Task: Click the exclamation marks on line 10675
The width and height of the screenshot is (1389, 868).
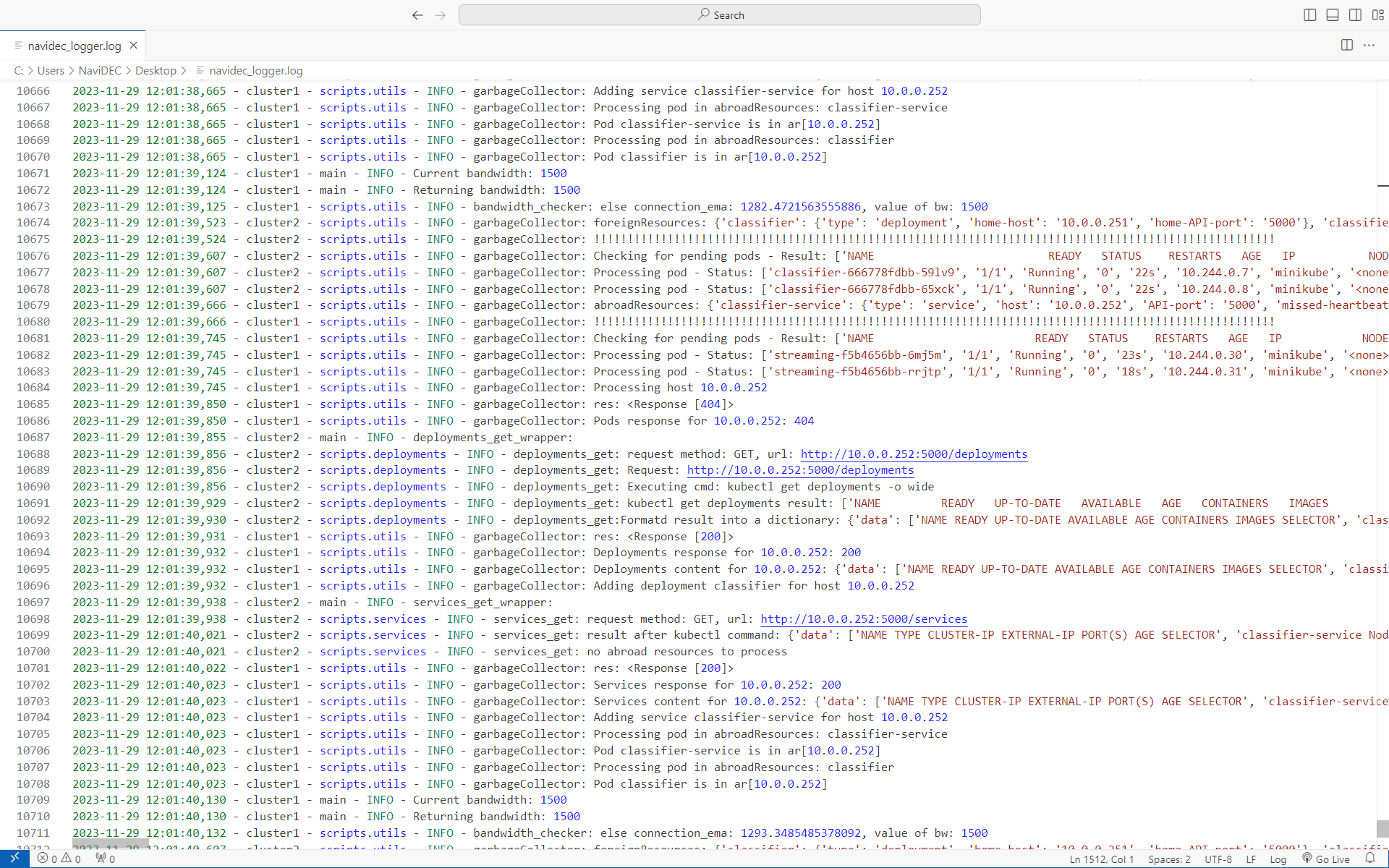Action: click(x=933, y=239)
